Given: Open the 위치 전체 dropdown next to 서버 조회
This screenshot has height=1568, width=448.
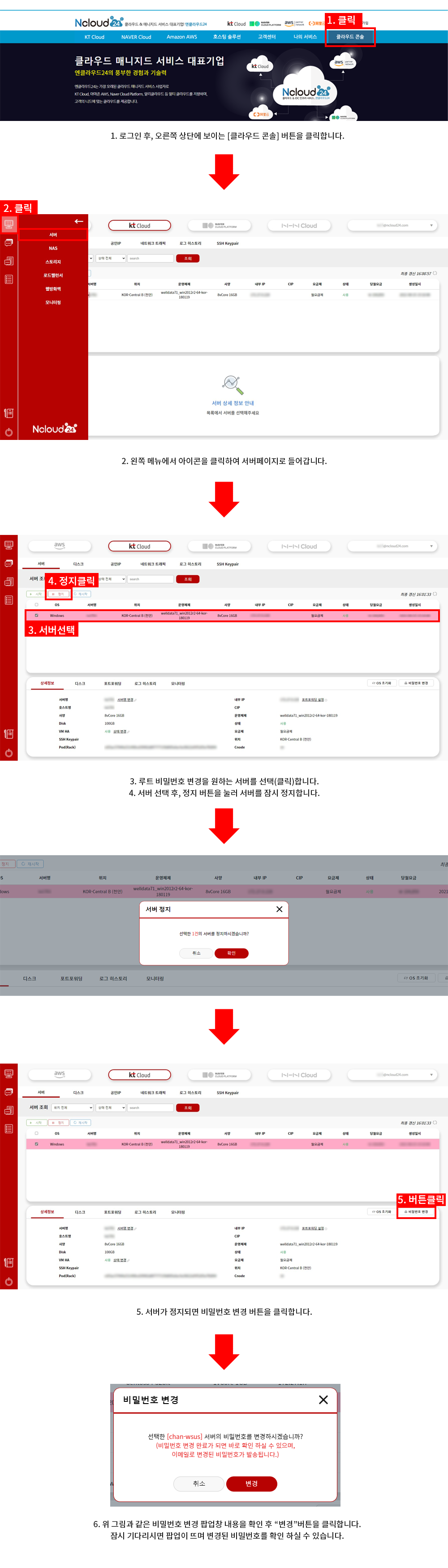Looking at the screenshot, I should coord(72,1107).
